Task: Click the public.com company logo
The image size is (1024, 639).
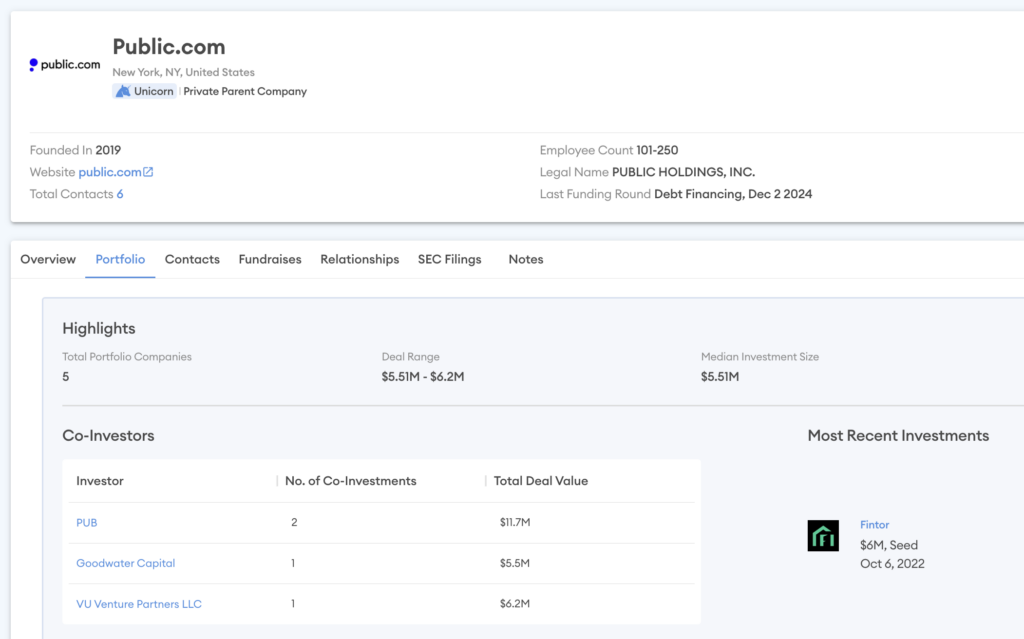Action: point(65,65)
